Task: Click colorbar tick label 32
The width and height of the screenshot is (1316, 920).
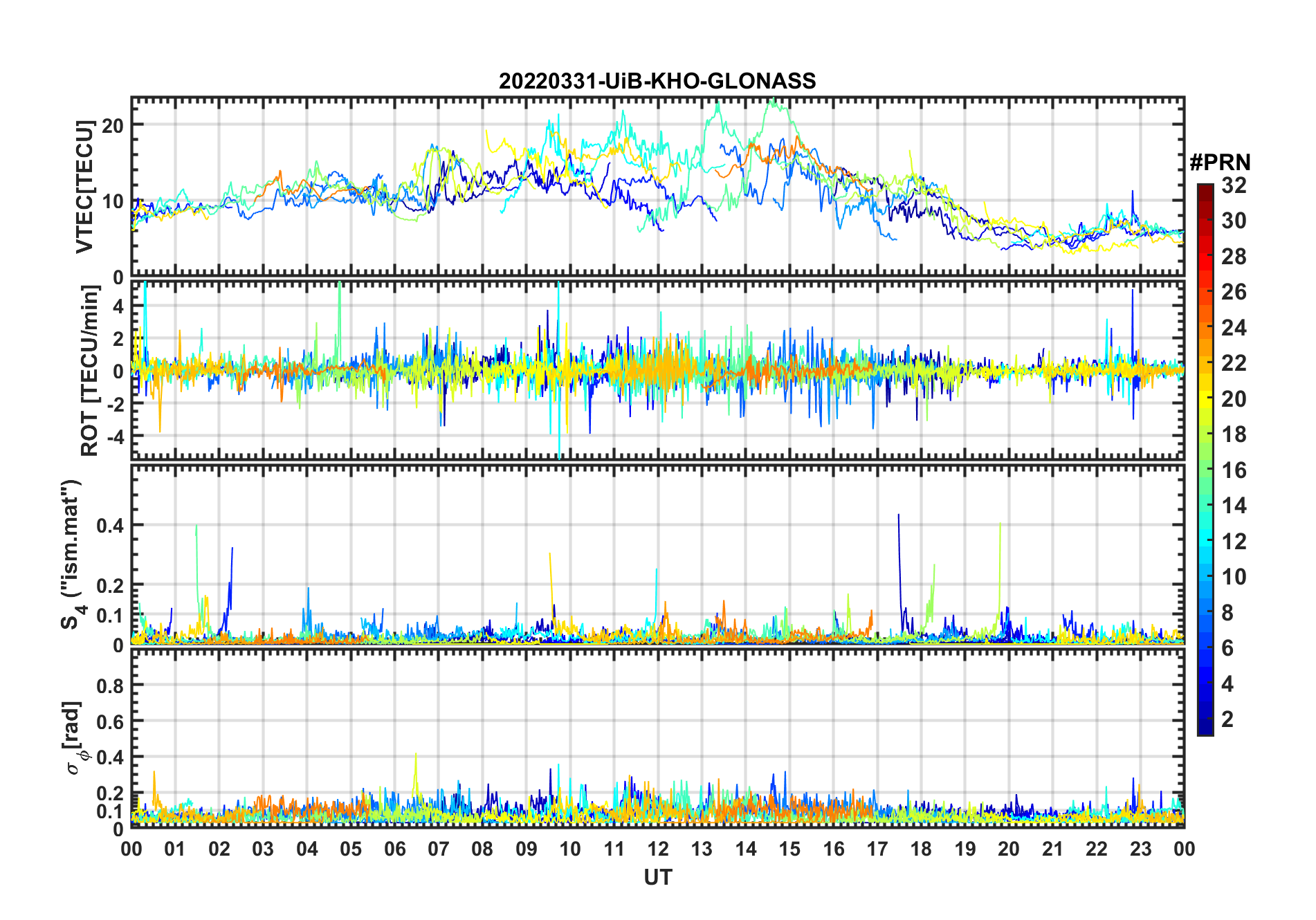Action: tap(1234, 185)
